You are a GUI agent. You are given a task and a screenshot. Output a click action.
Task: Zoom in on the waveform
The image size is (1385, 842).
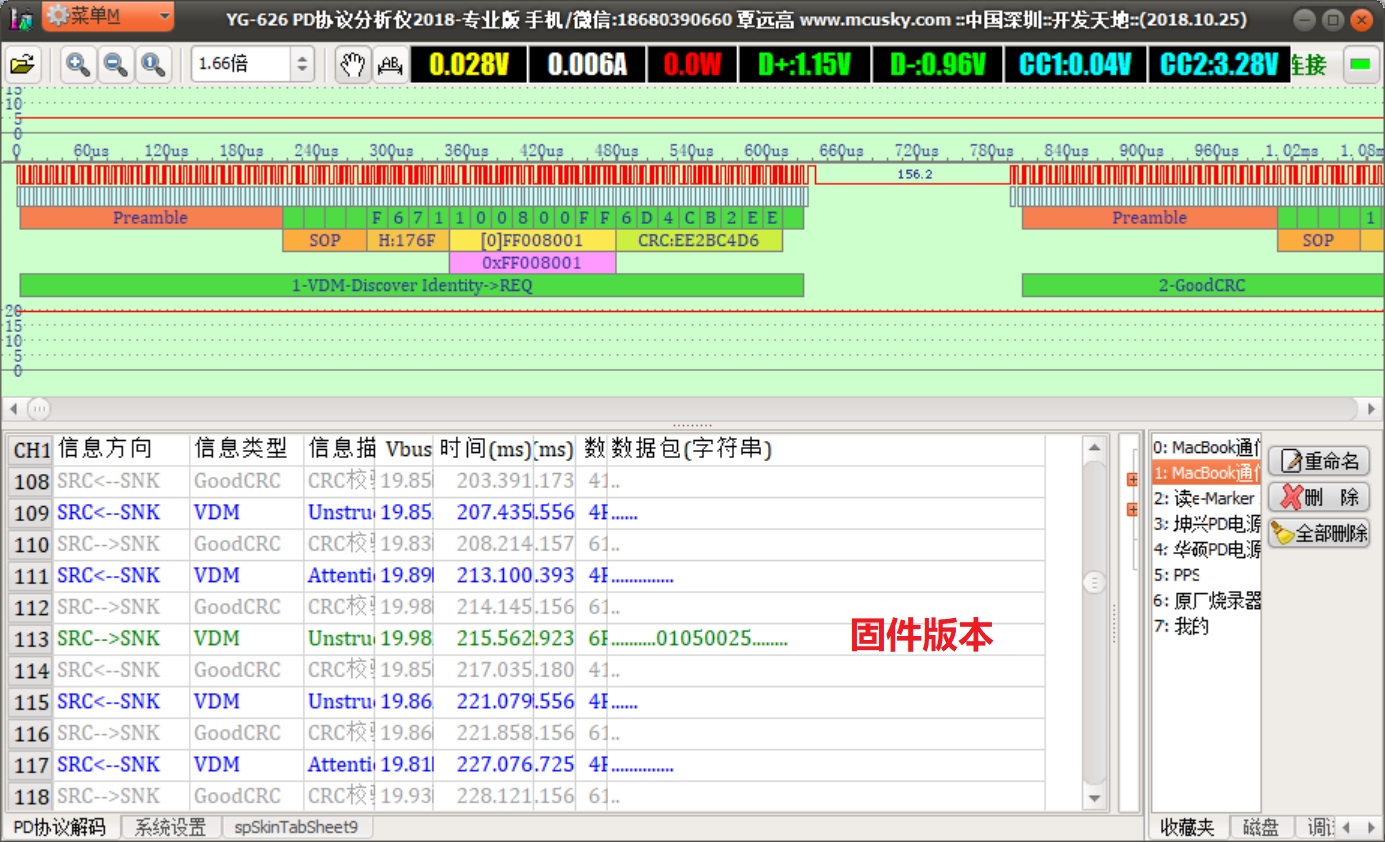(x=77, y=65)
